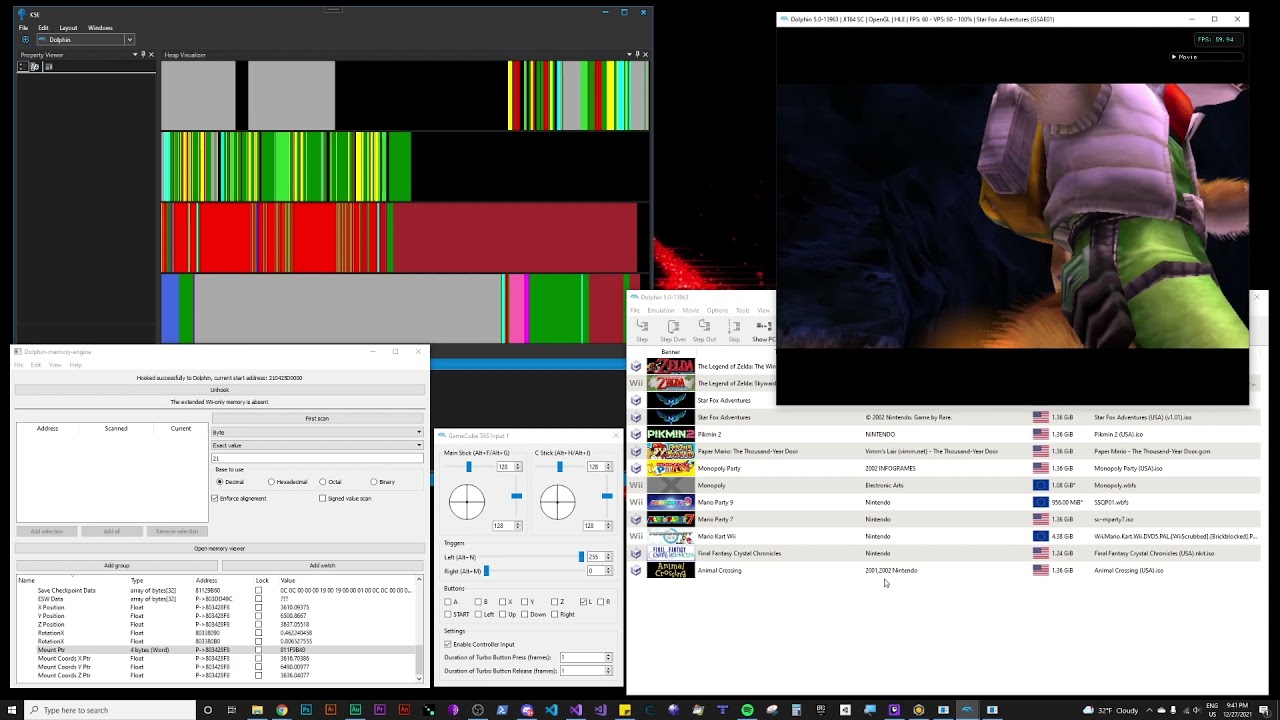Image resolution: width=1280 pixels, height=720 pixels.
Task: Select the Animal Crossing game entry
Action: (x=719, y=570)
